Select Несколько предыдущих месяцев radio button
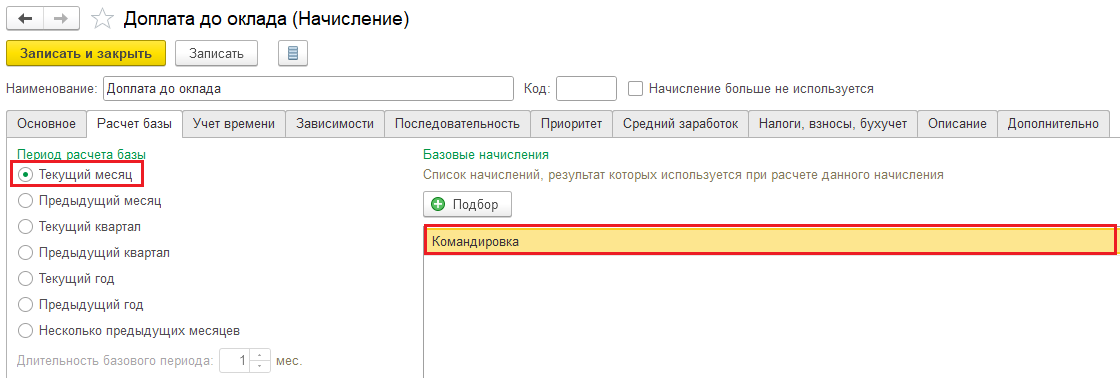The height and width of the screenshot is (378, 1120). pos(26,331)
